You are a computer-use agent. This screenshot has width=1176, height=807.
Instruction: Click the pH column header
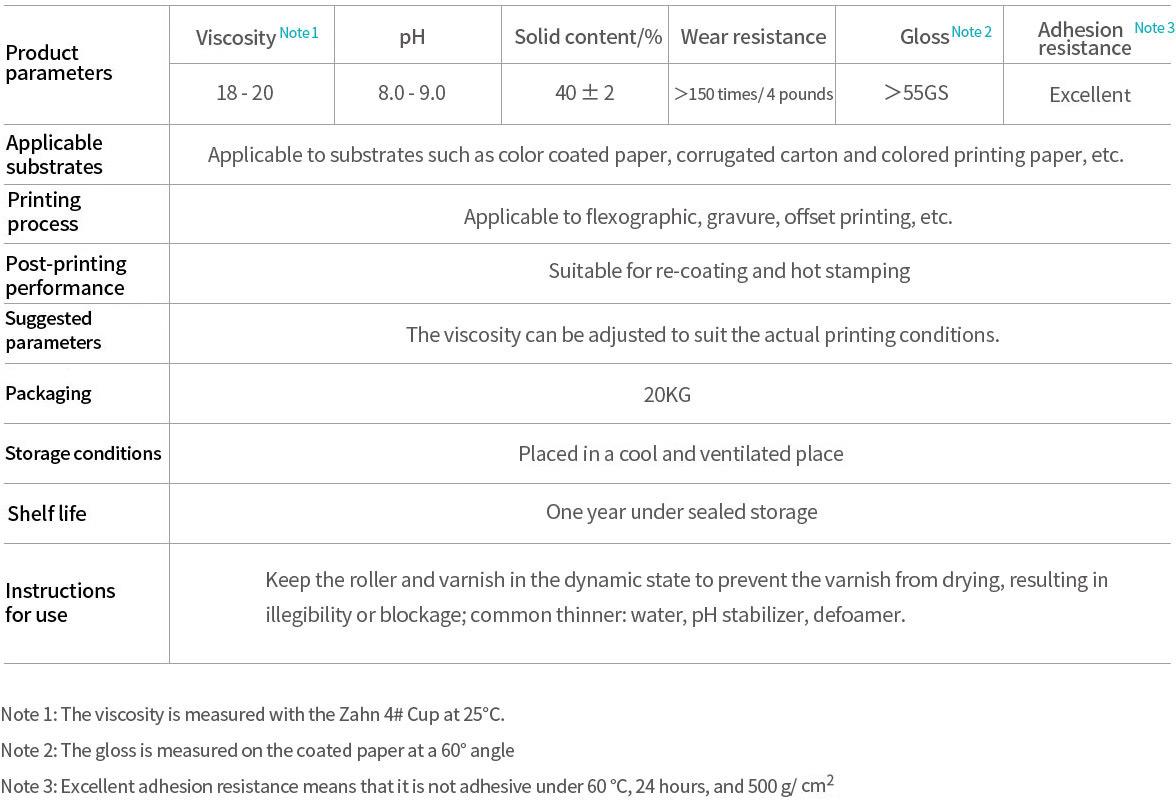pyautogui.click(x=412, y=38)
